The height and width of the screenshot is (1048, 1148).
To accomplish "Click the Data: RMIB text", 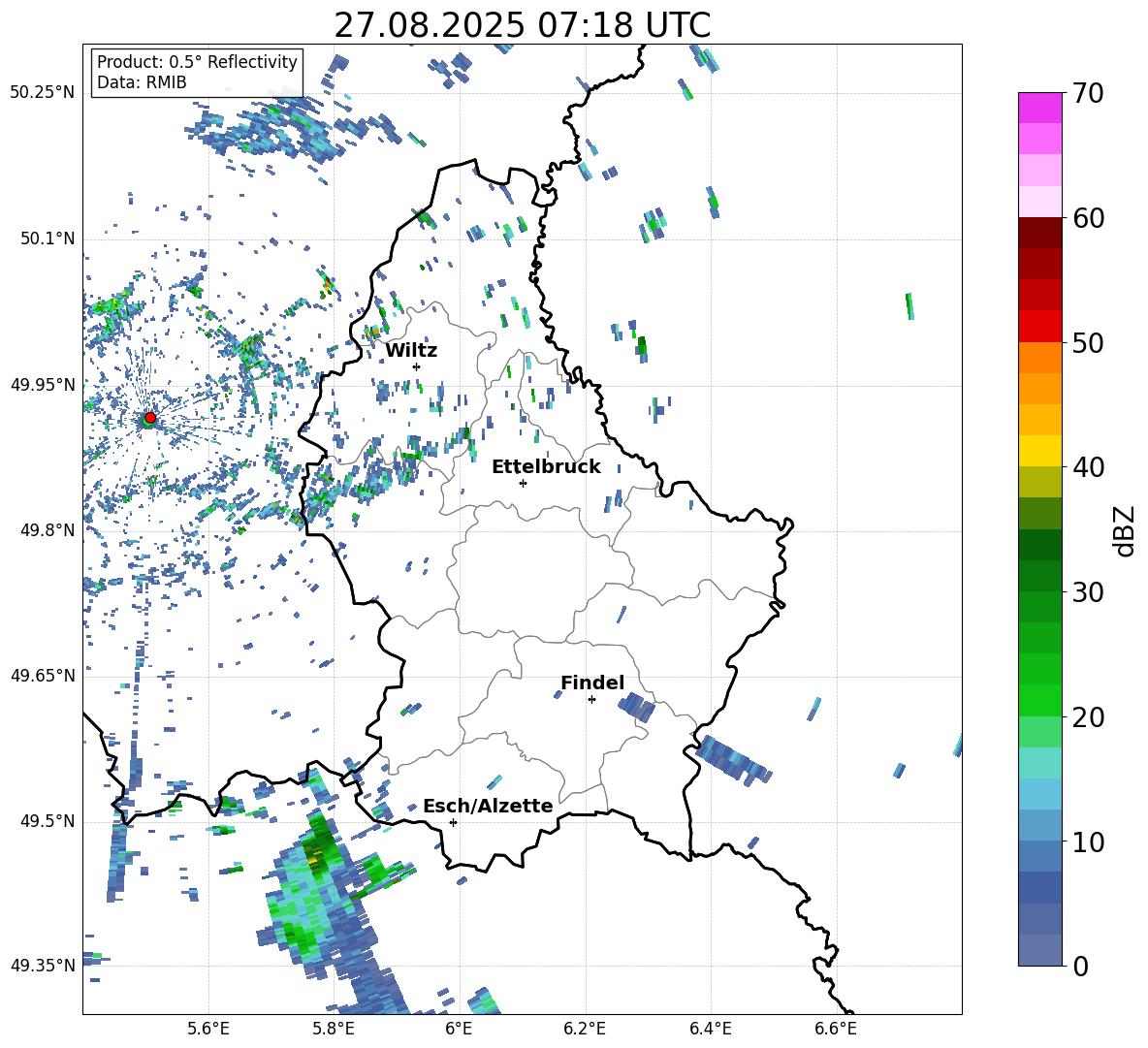I will click(142, 82).
